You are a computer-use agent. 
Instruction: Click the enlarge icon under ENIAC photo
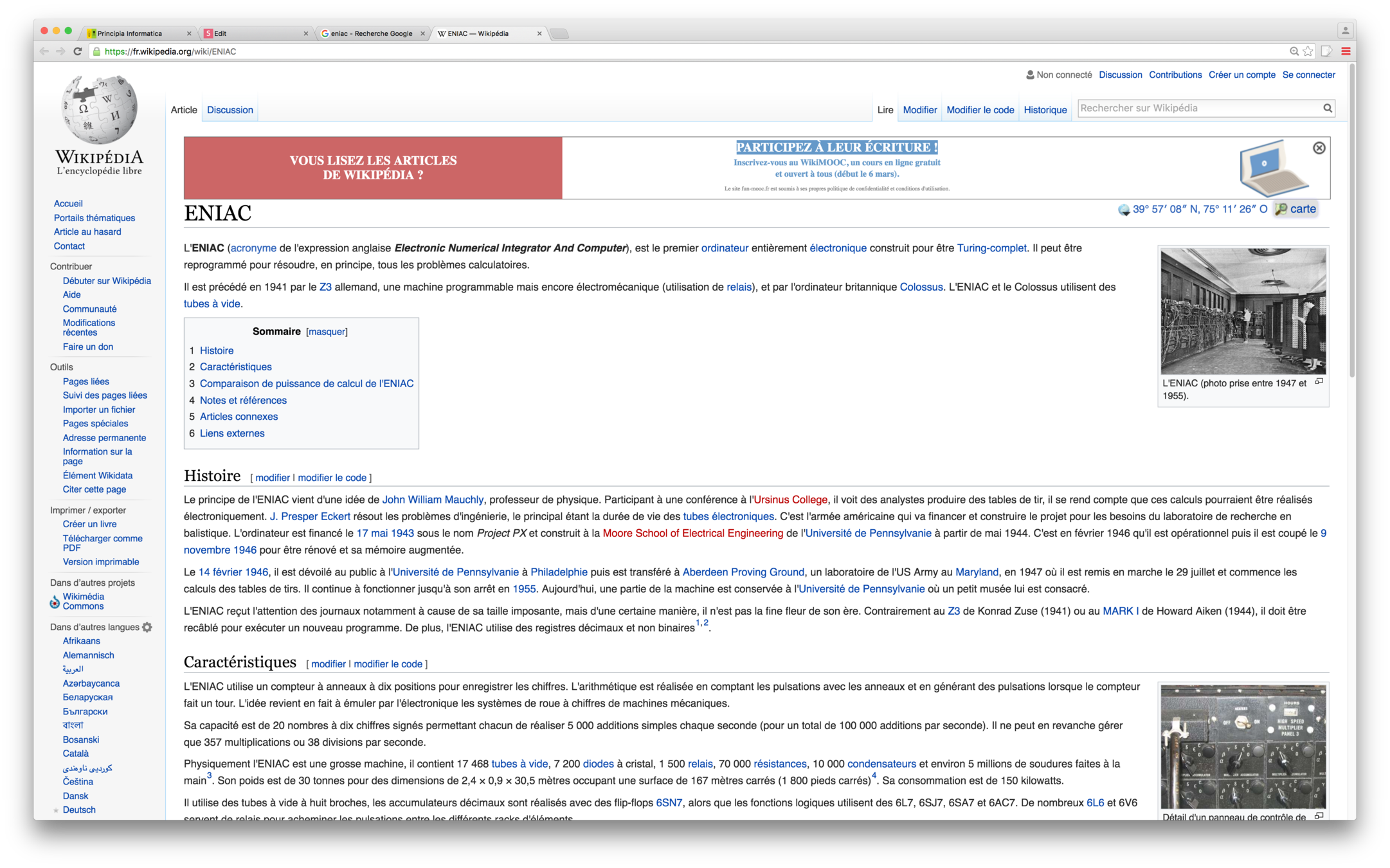pos(1319,382)
